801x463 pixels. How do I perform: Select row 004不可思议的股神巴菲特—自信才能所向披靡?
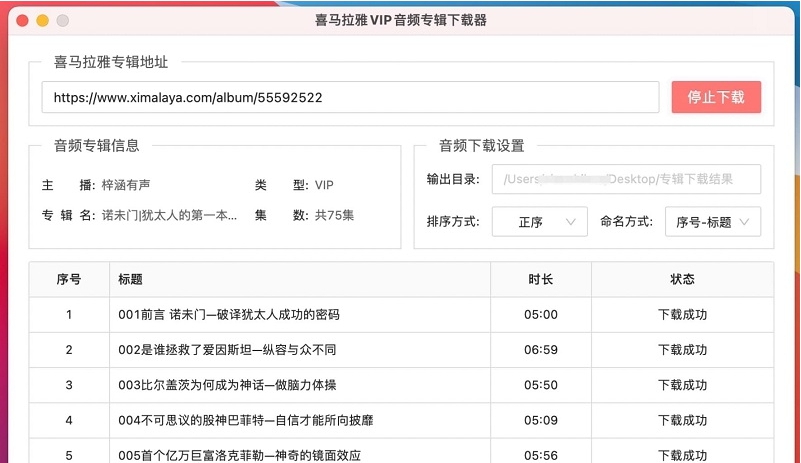pyautogui.click(x=402, y=421)
